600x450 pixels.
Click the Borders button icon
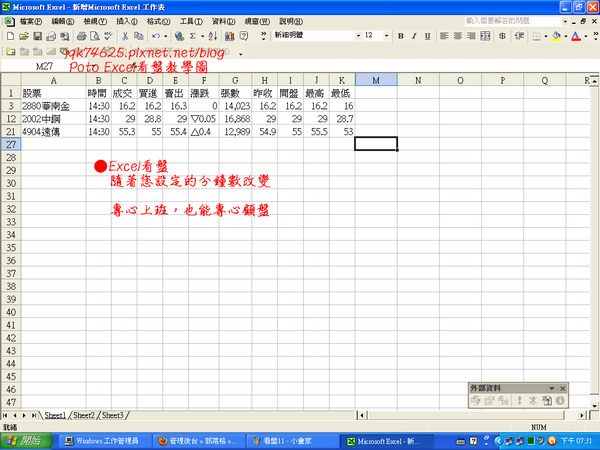[537, 36]
